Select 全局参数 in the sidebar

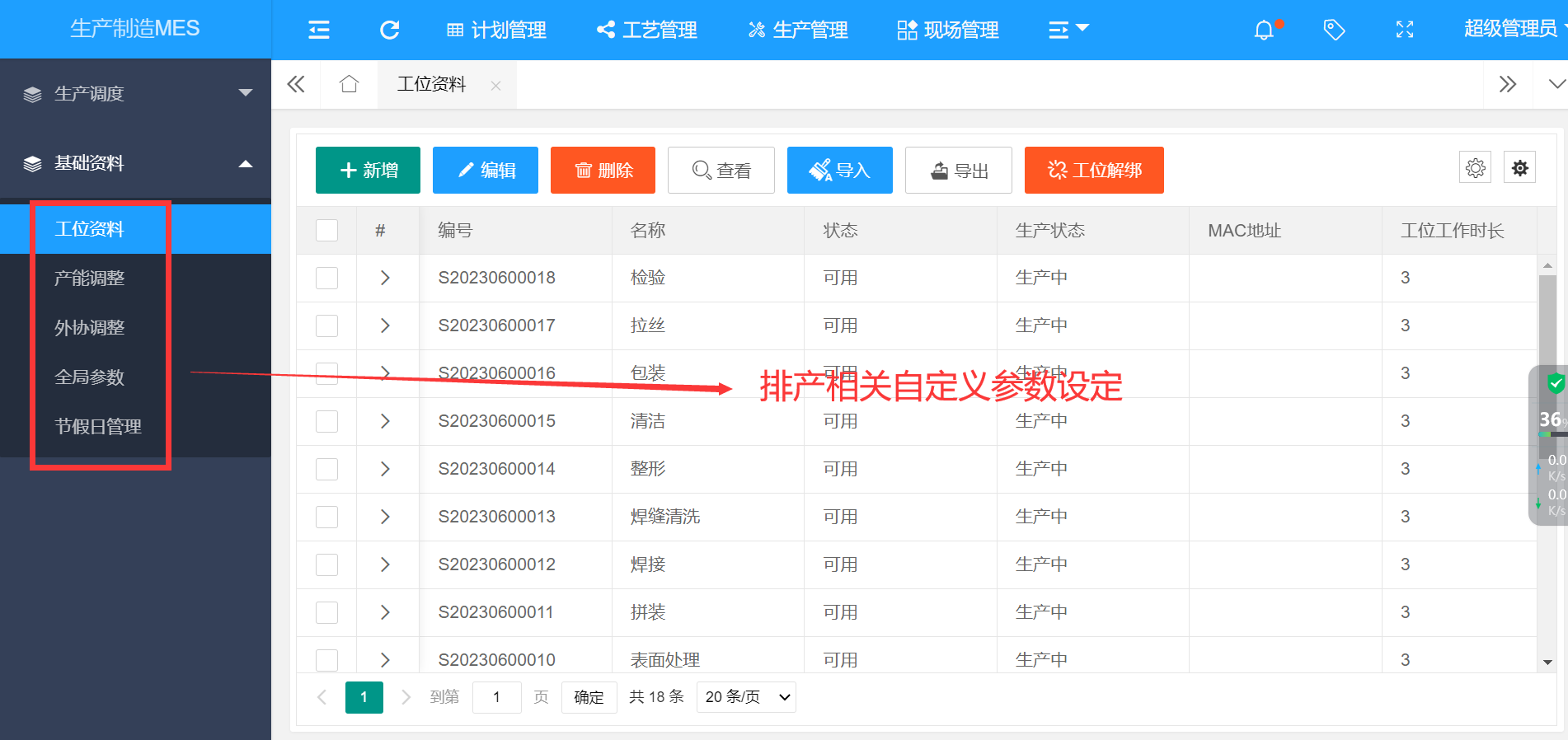[x=90, y=377]
